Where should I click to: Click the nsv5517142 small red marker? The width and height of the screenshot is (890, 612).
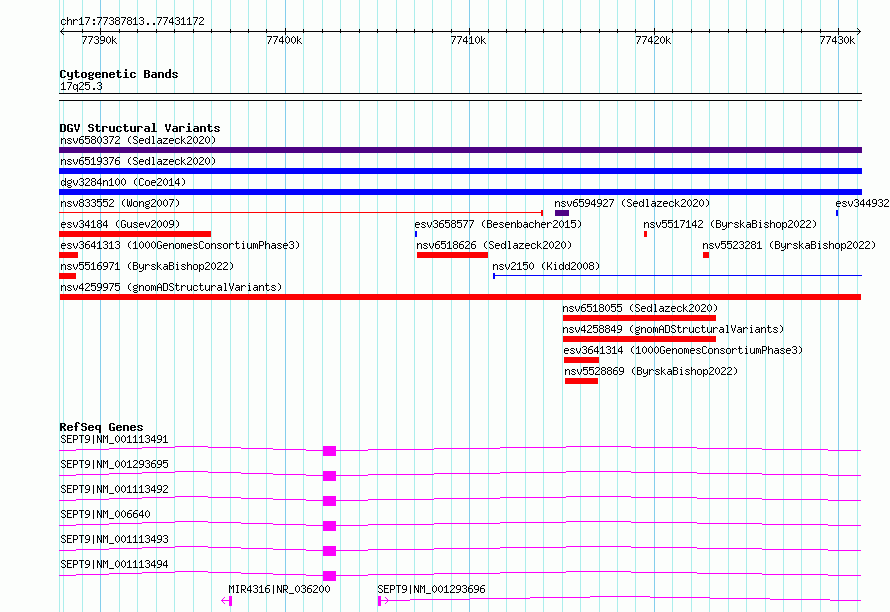click(645, 234)
